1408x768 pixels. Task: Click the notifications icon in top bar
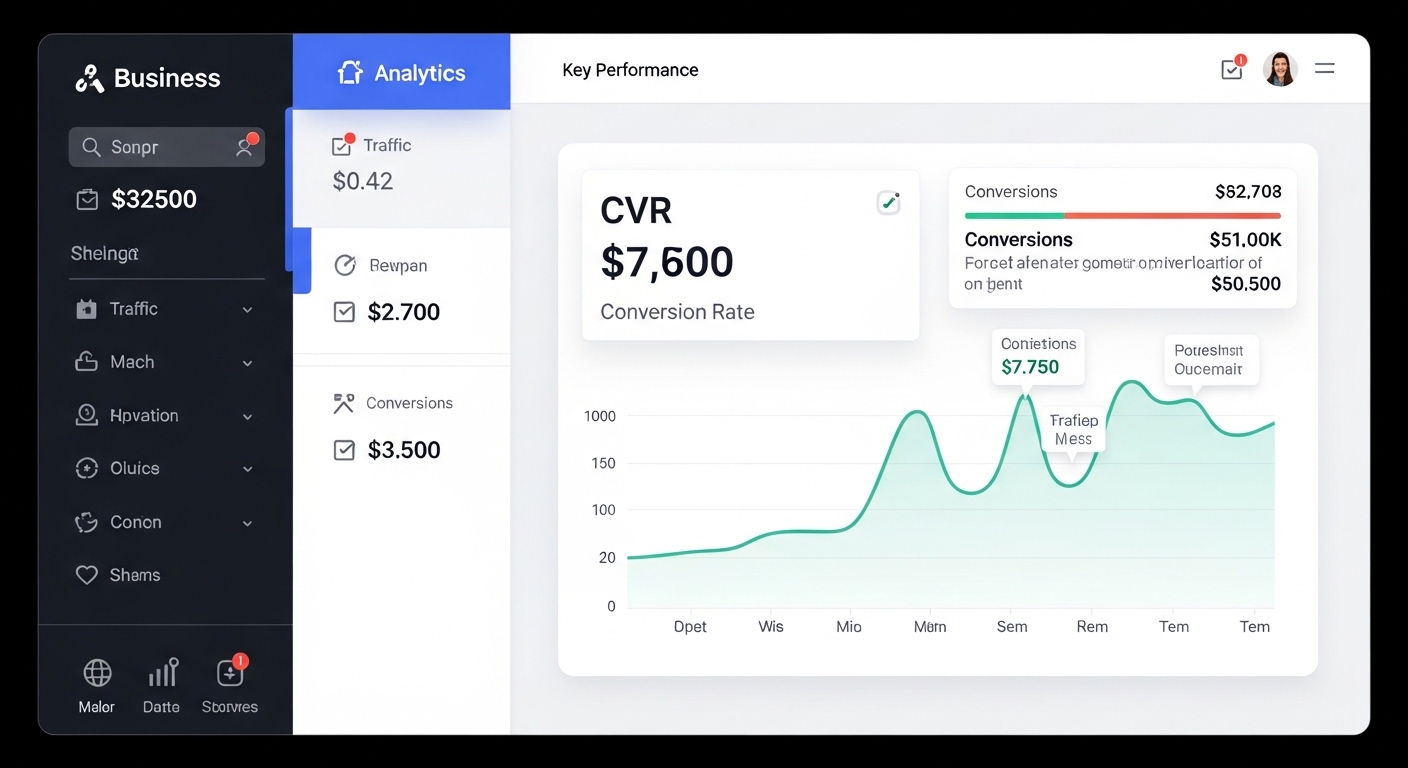click(x=1232, y=69)
